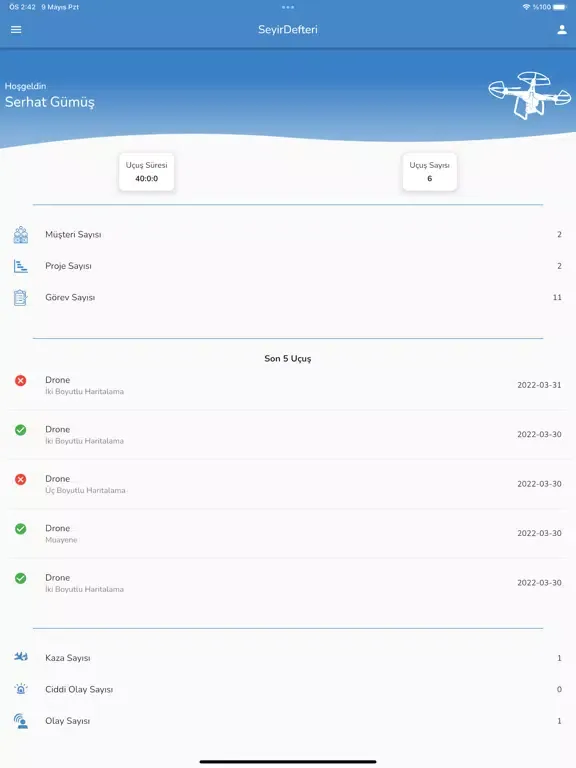Tap the home indicator bar
This screenshot has width=576, height=768.
[x=288, y=762]
